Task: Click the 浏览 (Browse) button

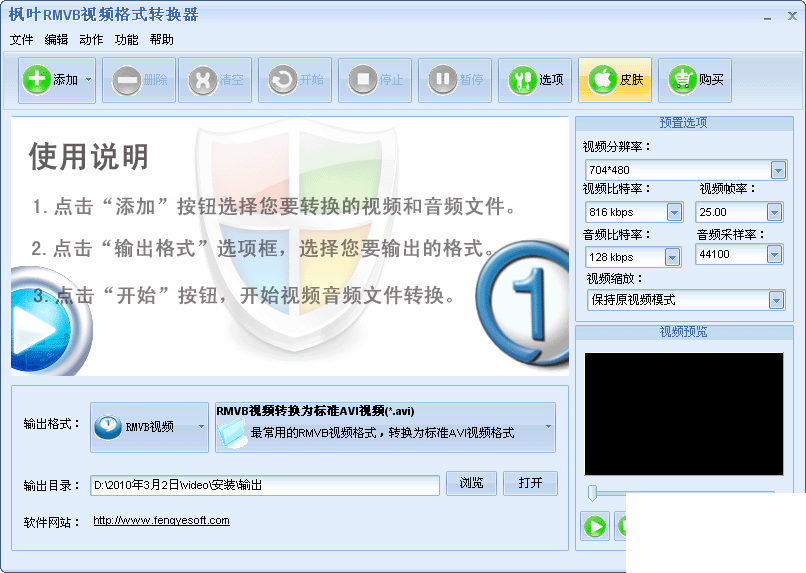Action: [x=471, y=483]
